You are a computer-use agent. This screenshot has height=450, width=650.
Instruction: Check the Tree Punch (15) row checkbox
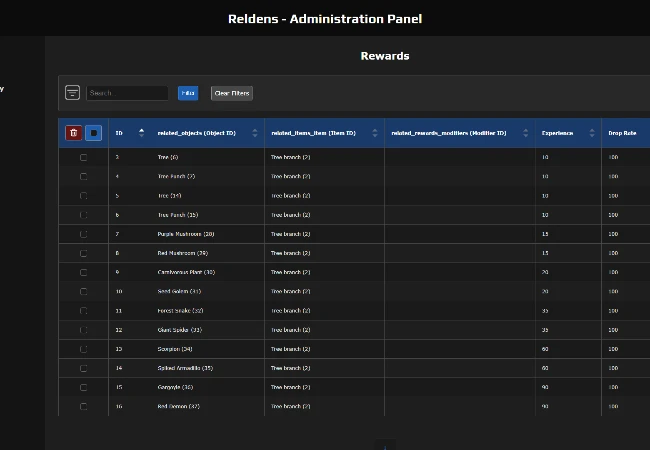click(x=83, y=215)
